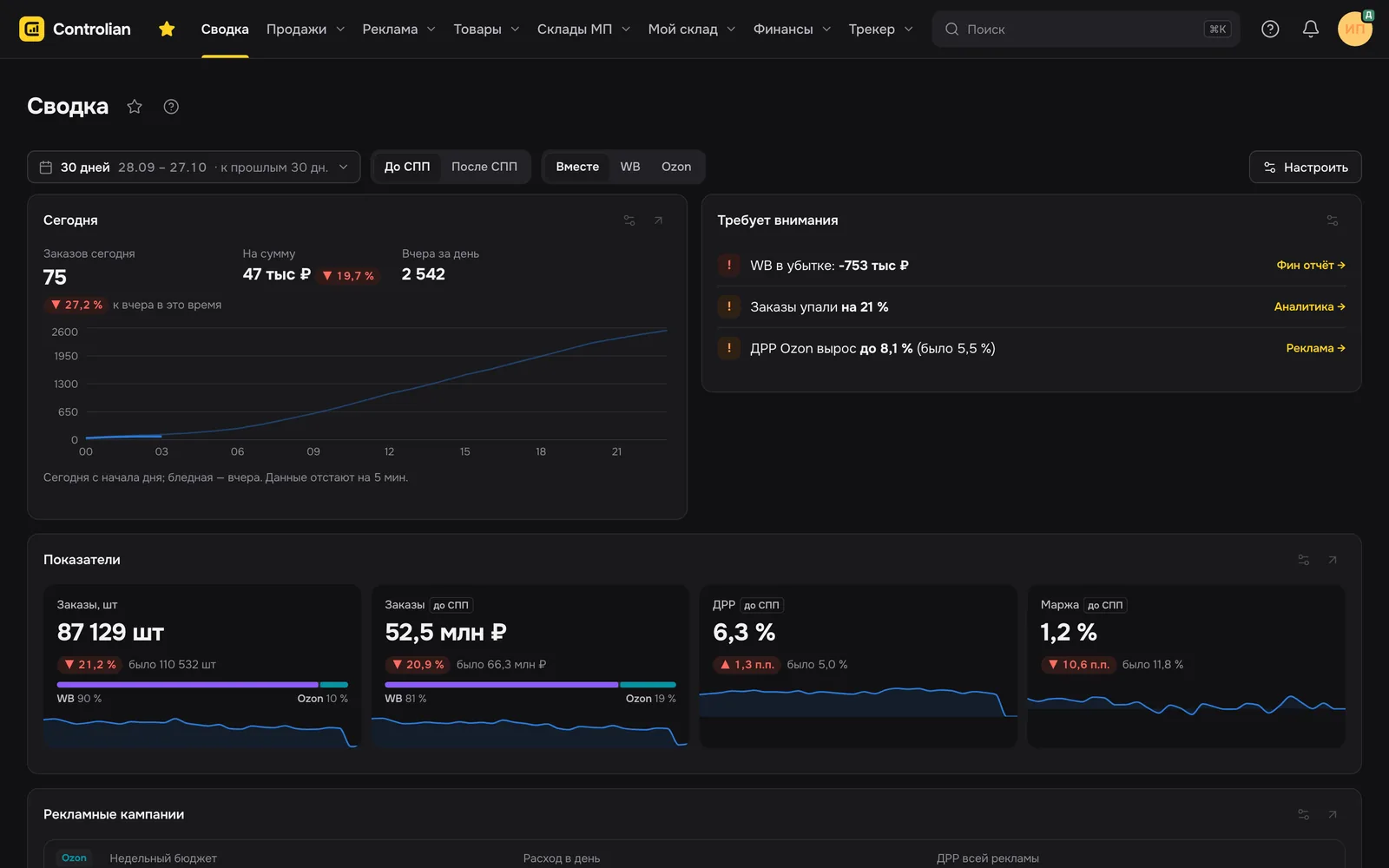1389x868 pixels.
Task: Switch marketplace filter to Ozon
Action: (676, 167)
